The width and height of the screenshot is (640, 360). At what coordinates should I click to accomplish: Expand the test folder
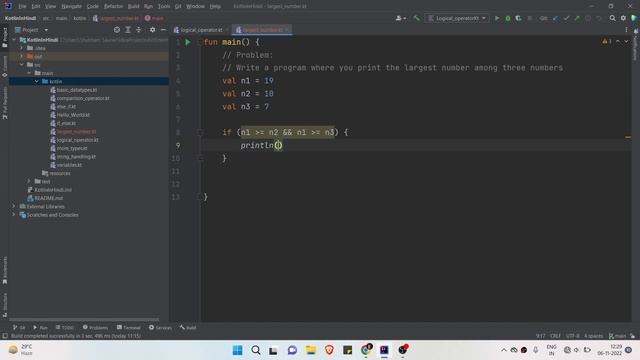[x=29, y=181]
